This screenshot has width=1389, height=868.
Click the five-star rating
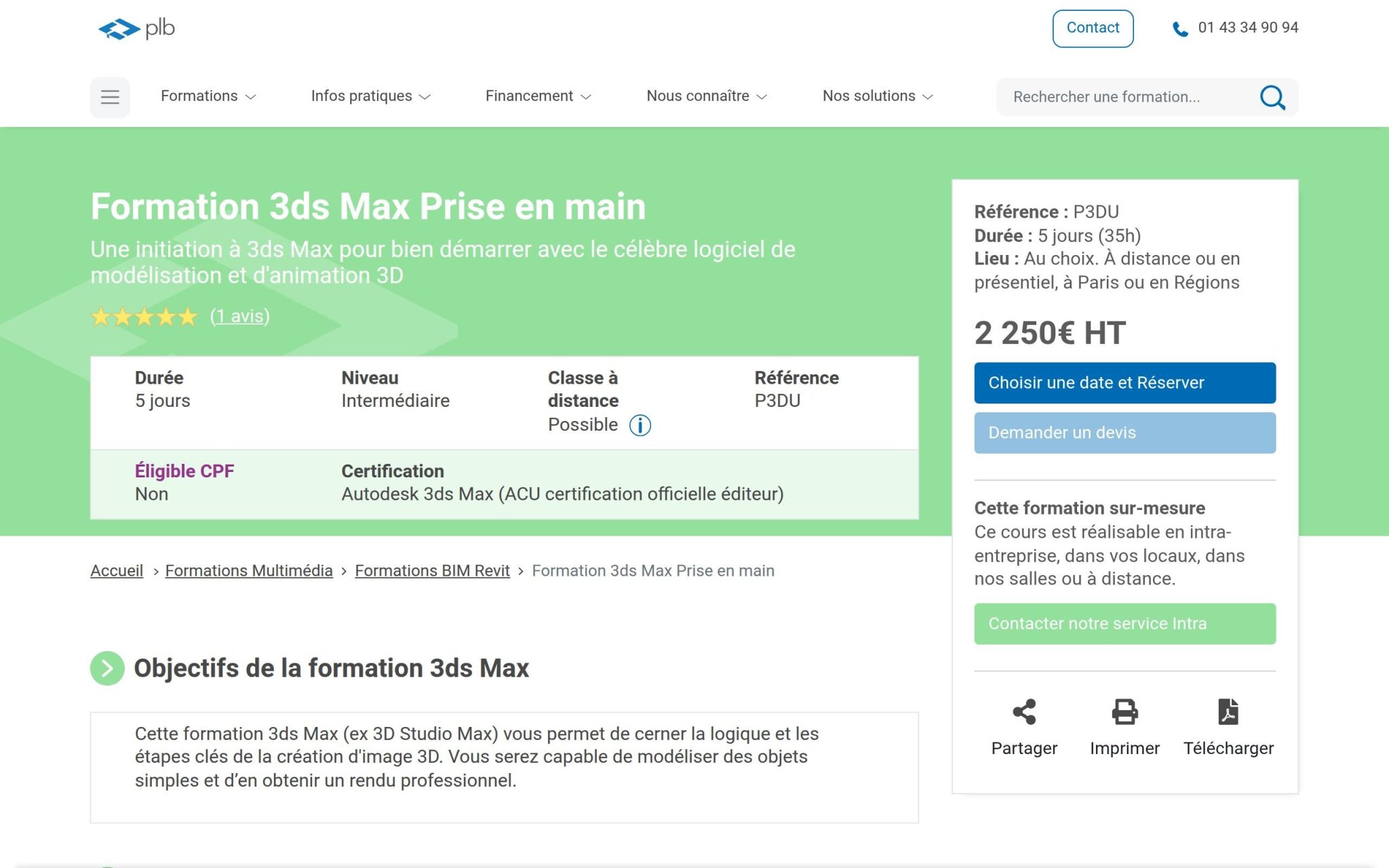click(144, 317)
